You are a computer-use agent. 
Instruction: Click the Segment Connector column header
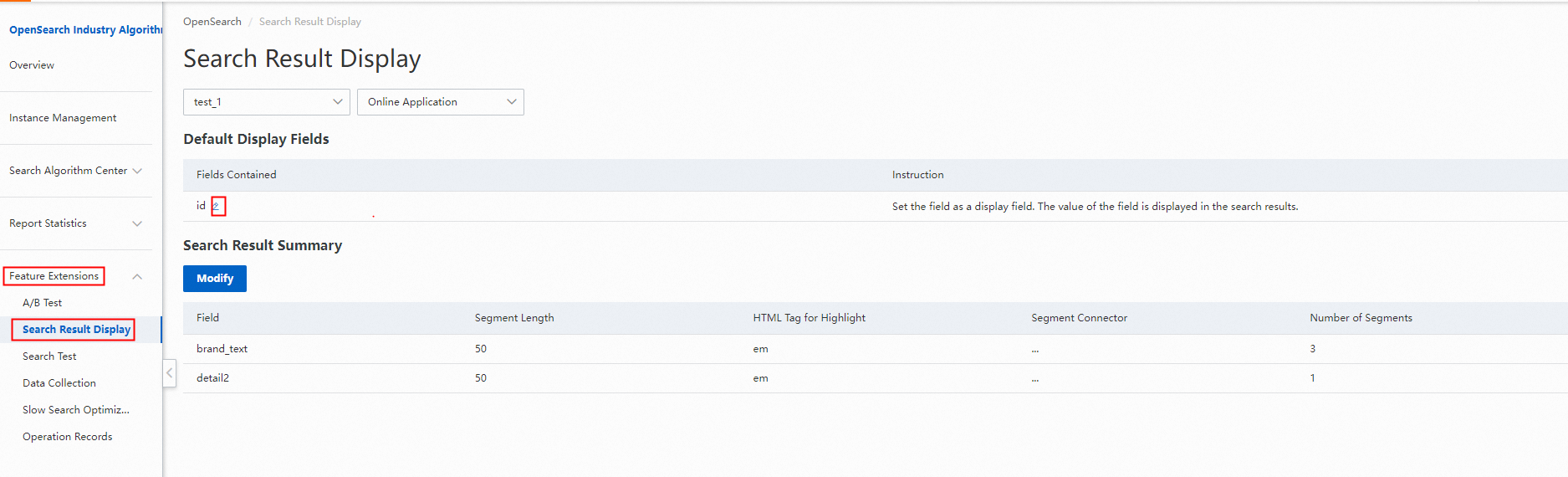click(x=1079, y=318)
